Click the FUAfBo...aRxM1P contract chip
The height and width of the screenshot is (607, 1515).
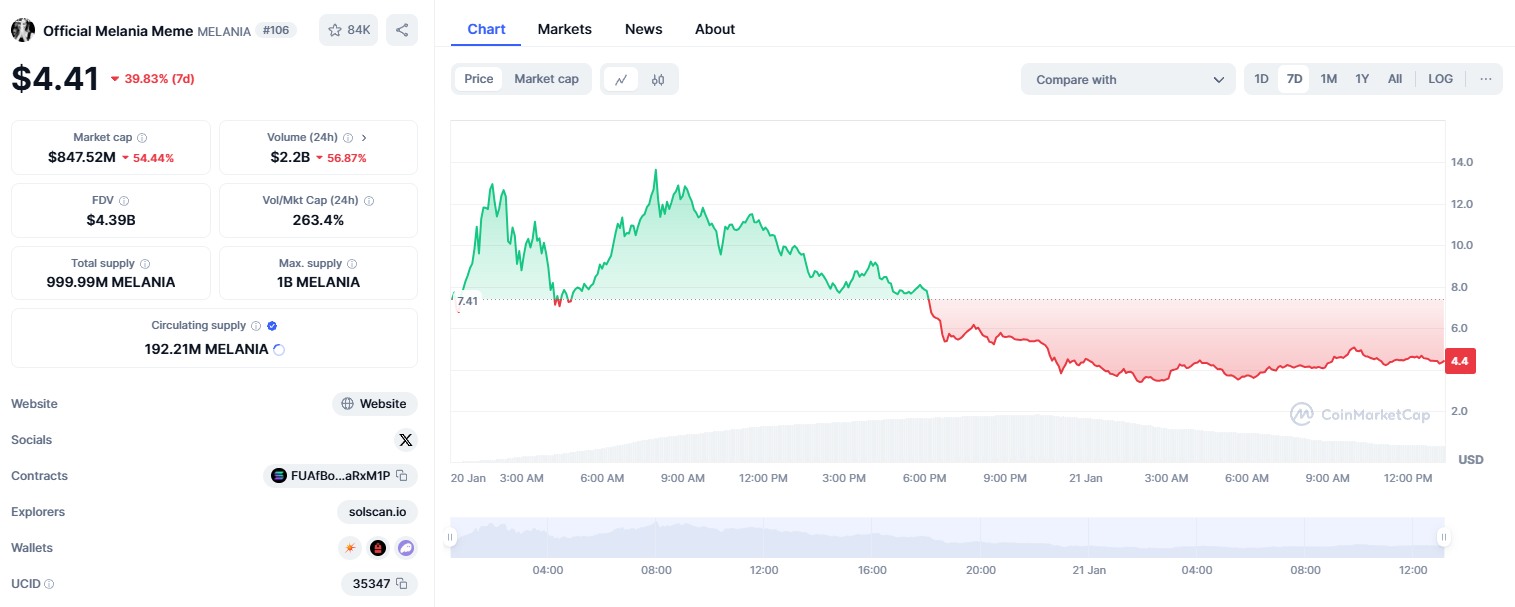click(x=340, y=476)
